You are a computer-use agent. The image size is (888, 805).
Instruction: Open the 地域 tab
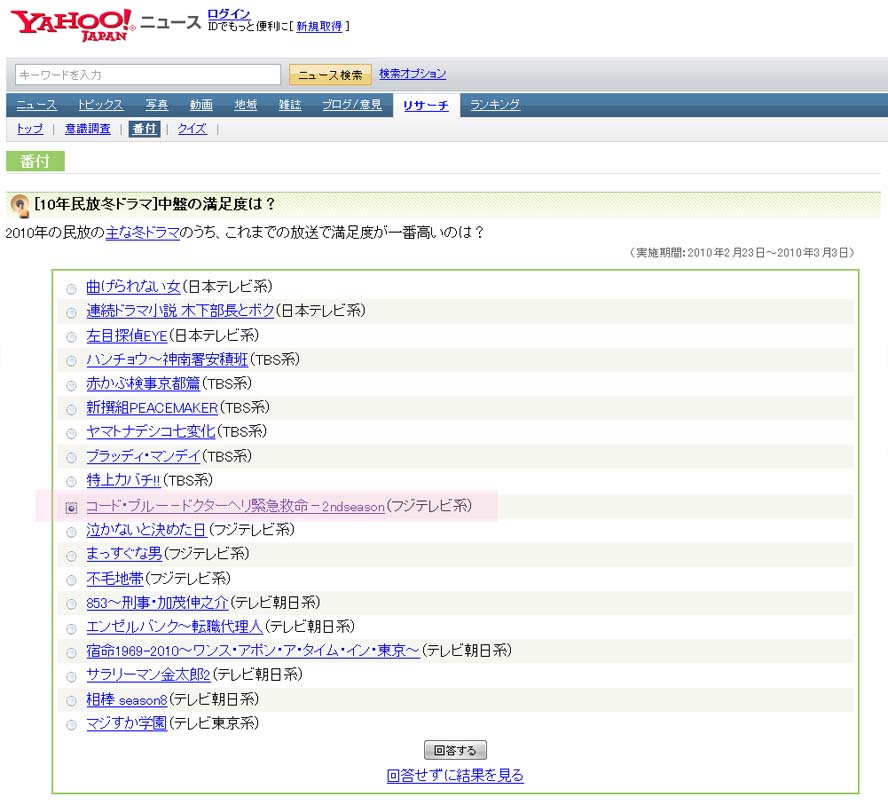[246, 105]
